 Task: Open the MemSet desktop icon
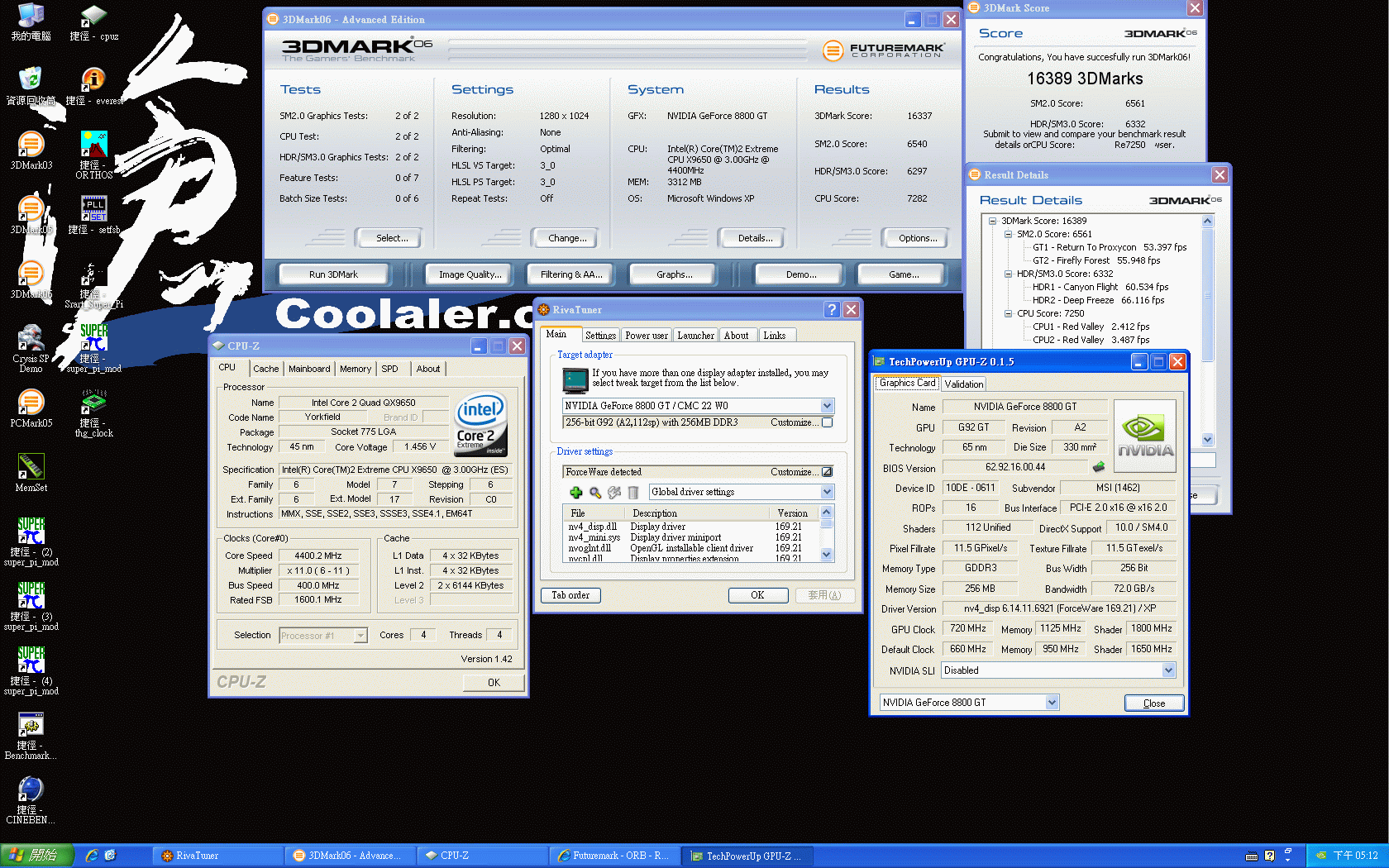point(31,472)
